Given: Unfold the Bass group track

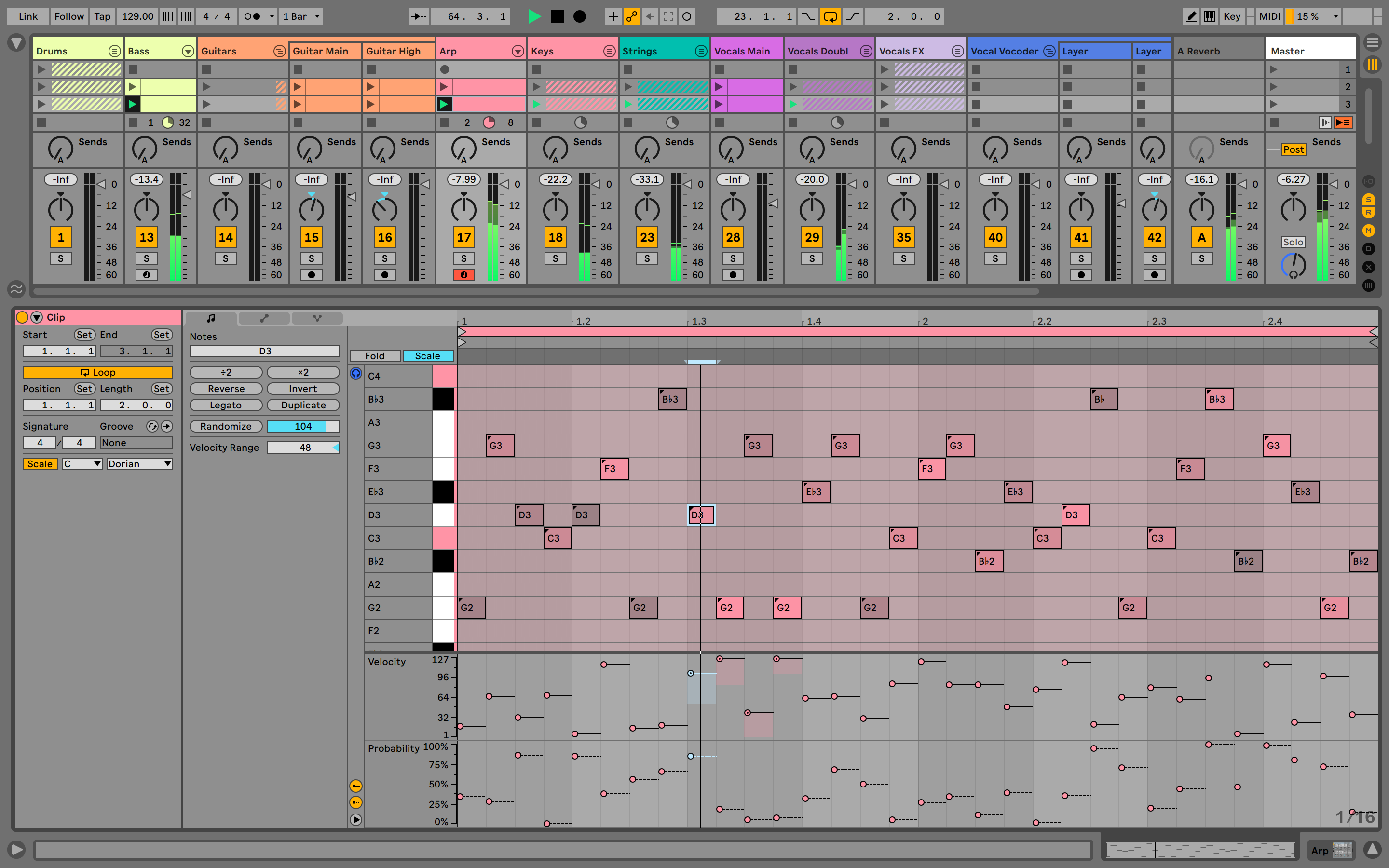Looking at the screenshot, I should [x=188, y=51].
